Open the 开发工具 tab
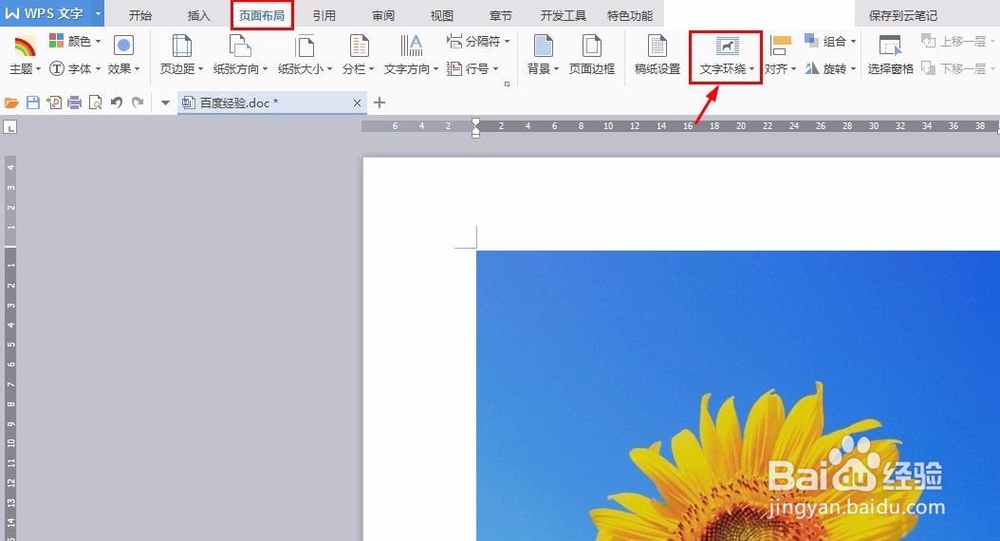 563,15
